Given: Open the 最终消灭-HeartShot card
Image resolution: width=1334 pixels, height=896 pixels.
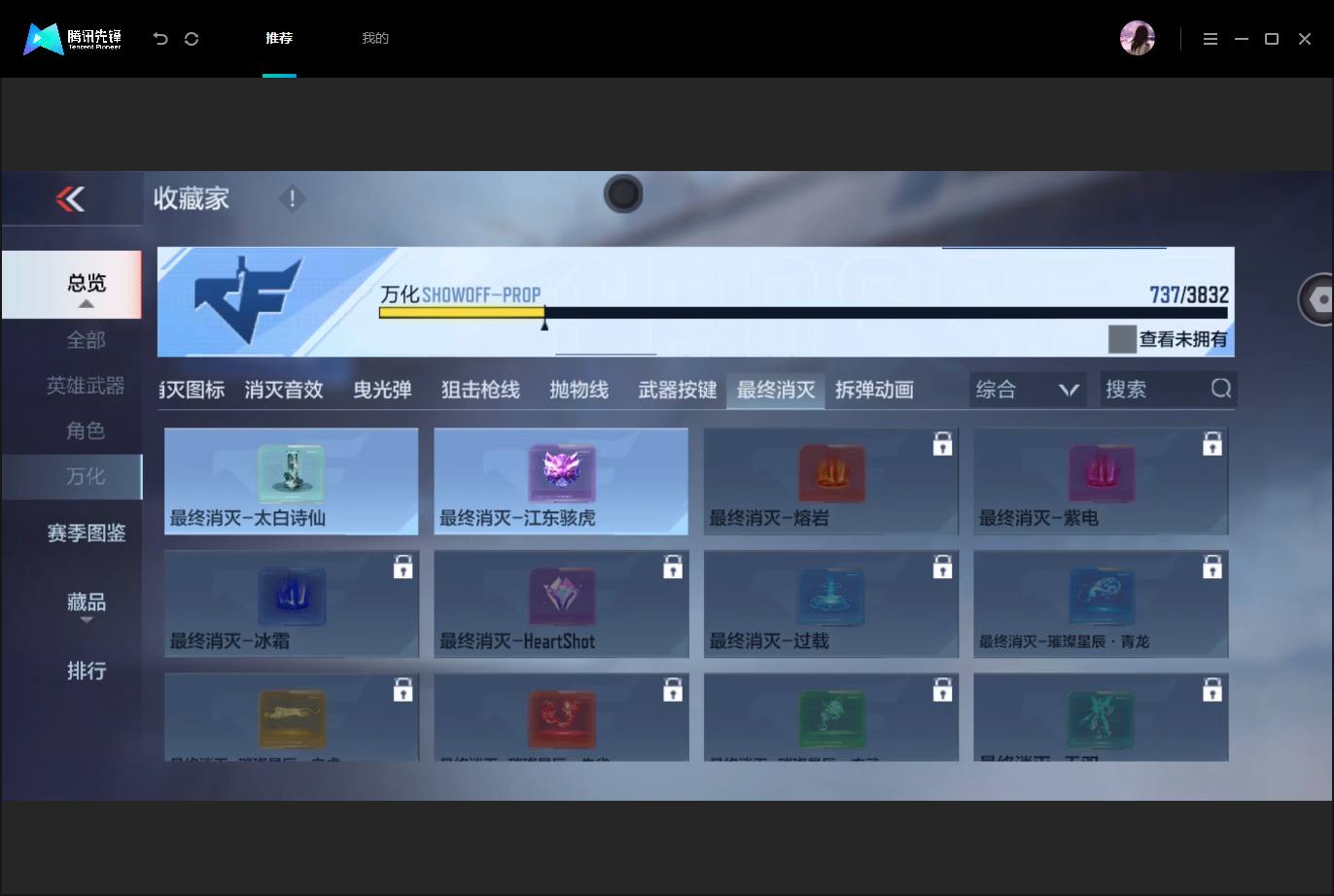Looking at the screenshot, I should point(561,603).
